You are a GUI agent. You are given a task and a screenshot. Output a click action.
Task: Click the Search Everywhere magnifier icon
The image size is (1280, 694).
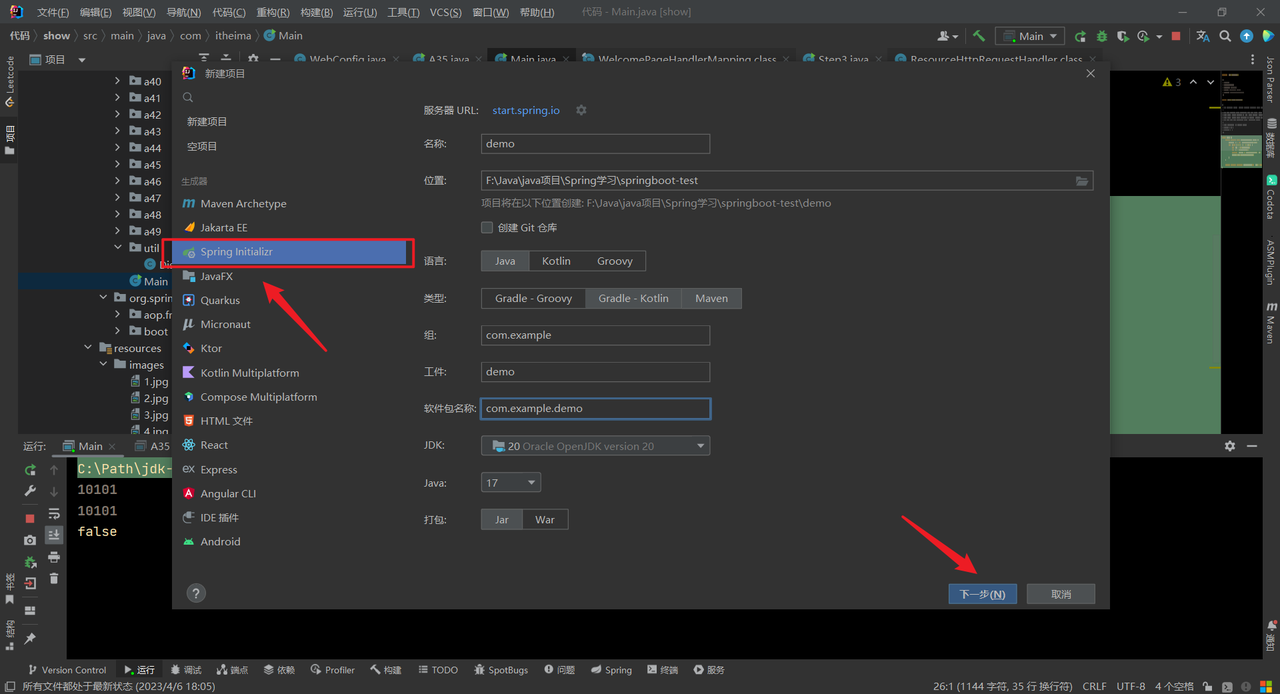pos(1226,36)
